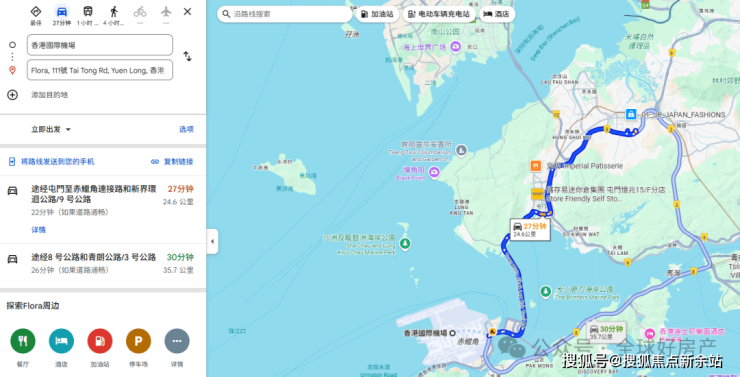
Task: Click the gas station (加油站) red icon
Action: [x=100, y=341]
